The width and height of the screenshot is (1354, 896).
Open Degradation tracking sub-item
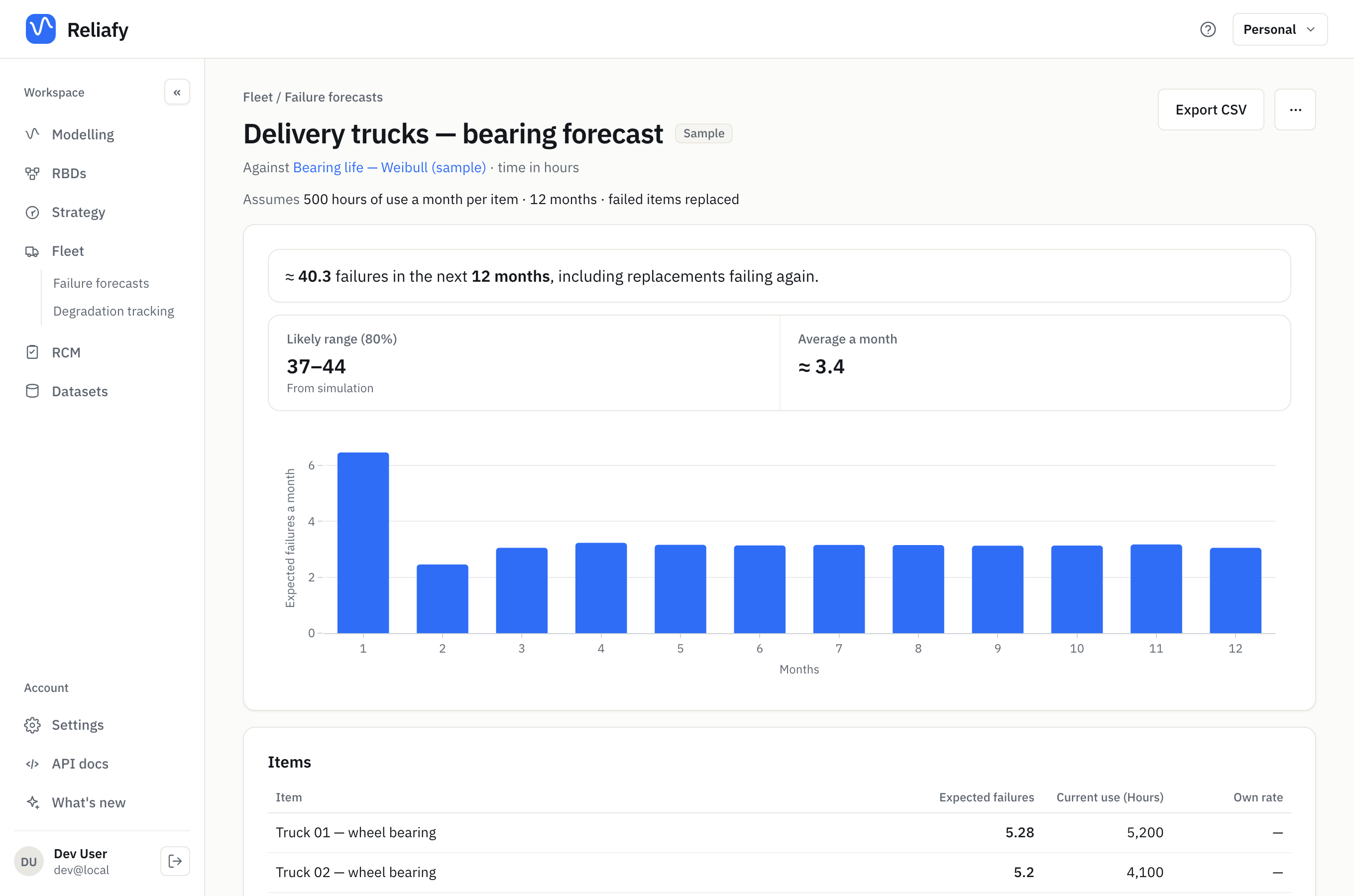click(113, 311)
